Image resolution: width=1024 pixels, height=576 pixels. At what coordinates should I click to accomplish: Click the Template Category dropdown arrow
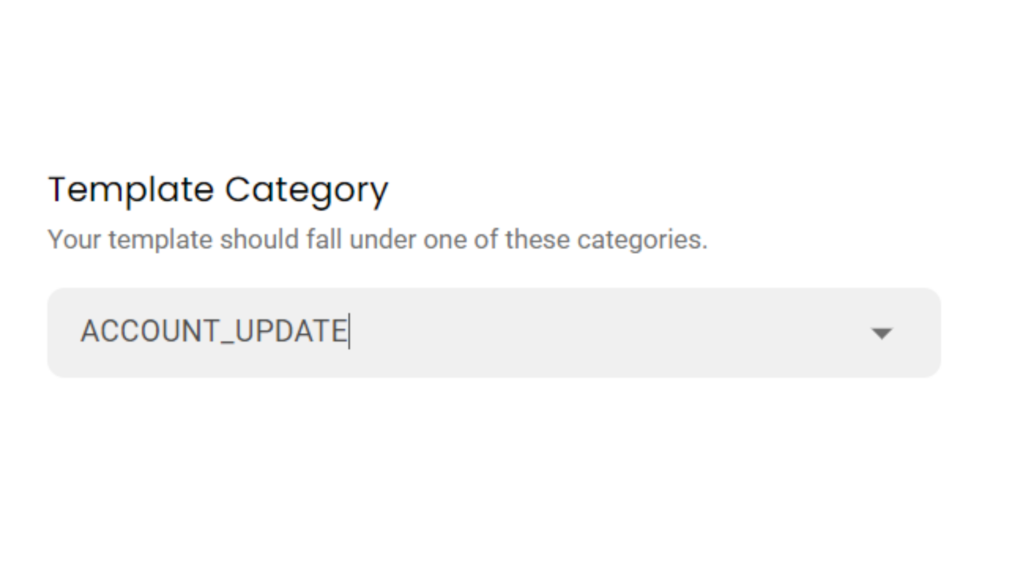881,333
